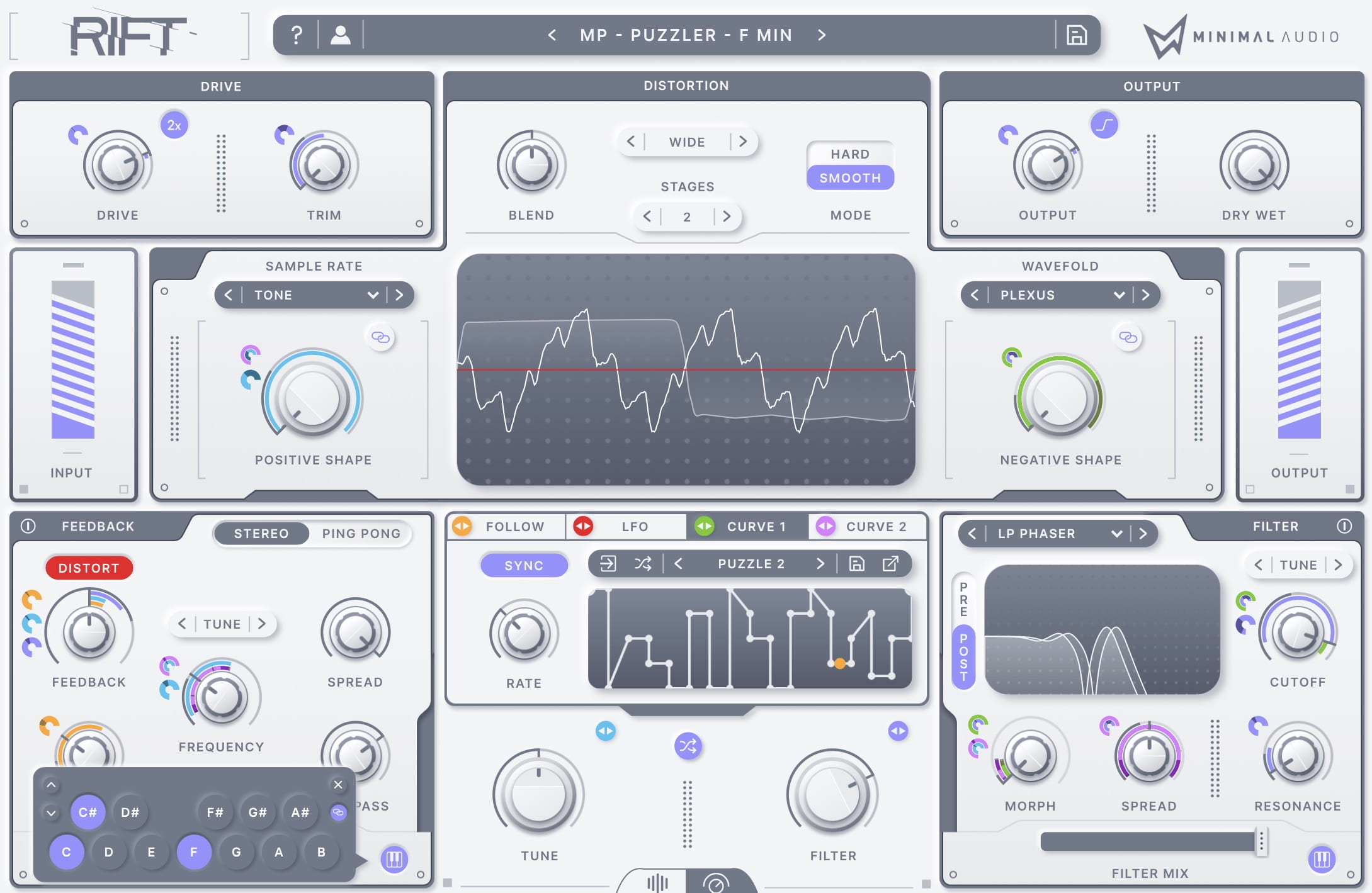Set filter routing to PRE

(963, 598)
